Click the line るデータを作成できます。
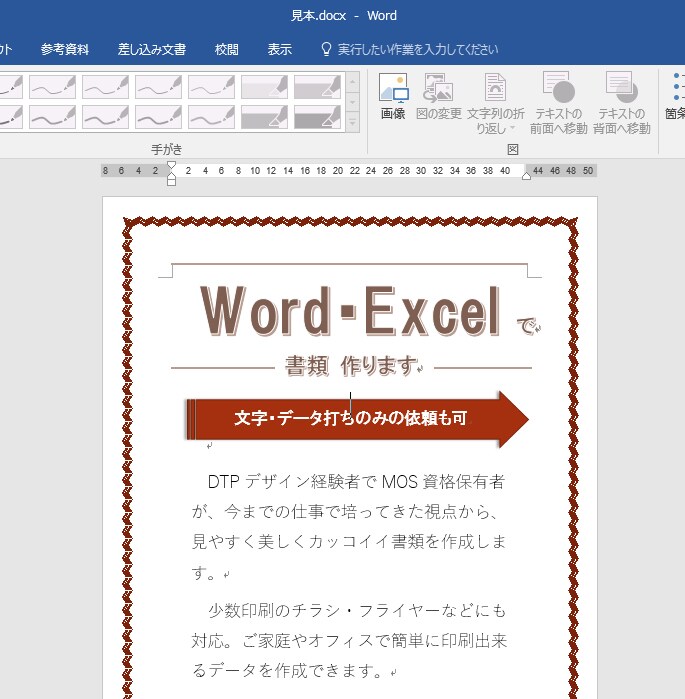The height and width of the screenshot is (699, 685). 290,670
